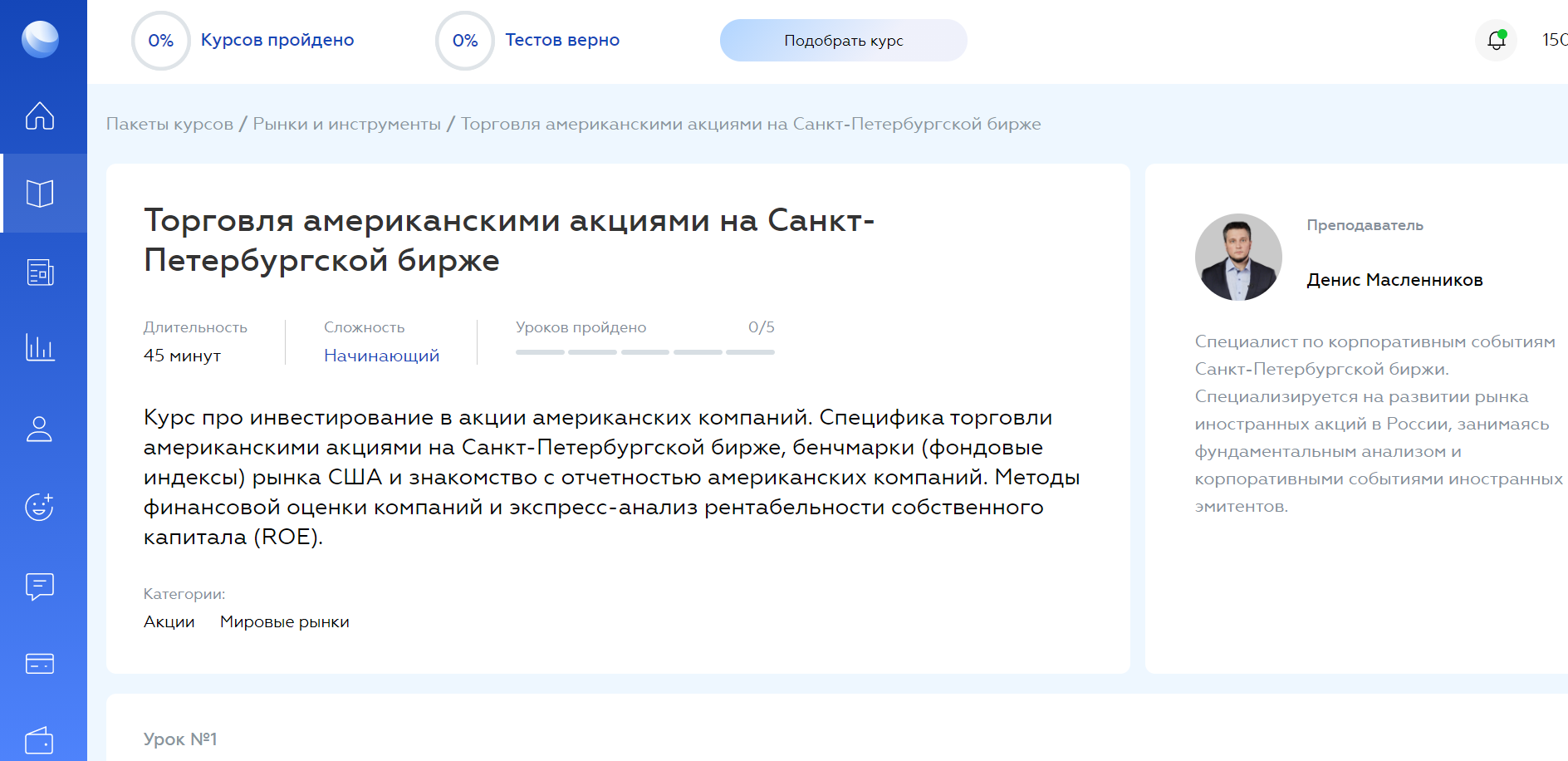Click the current course breadcrumb title
The height and width of the screenshot is (761, 1568).
pyautogui.click(x=751, y=124)
